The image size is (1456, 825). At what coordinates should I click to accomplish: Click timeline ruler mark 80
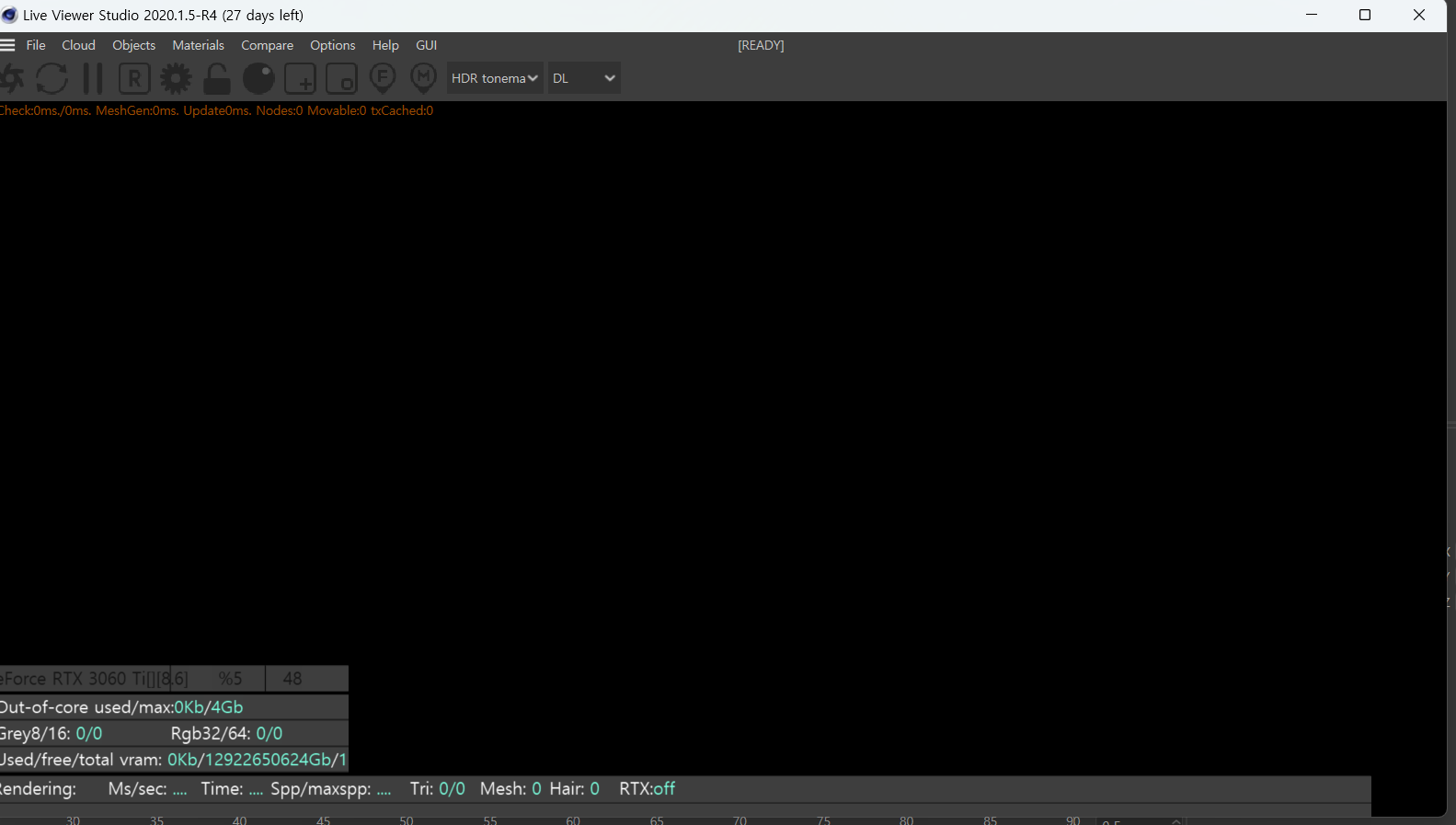pos(906,819)
